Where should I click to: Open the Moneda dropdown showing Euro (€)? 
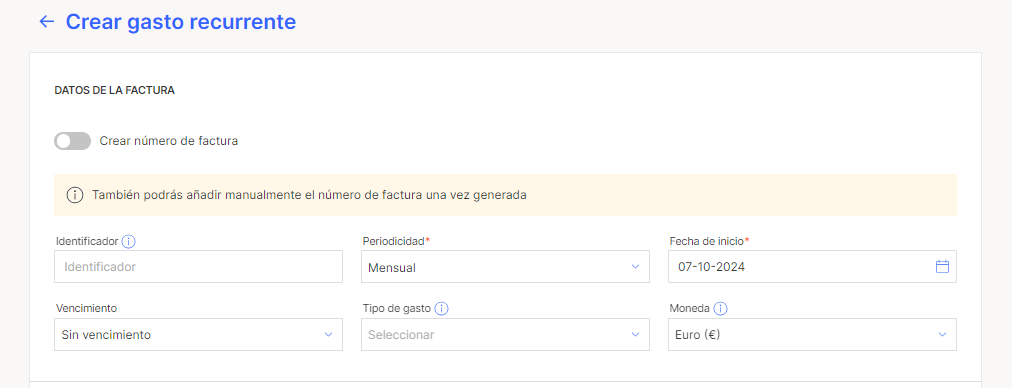[x=812, y=334]
